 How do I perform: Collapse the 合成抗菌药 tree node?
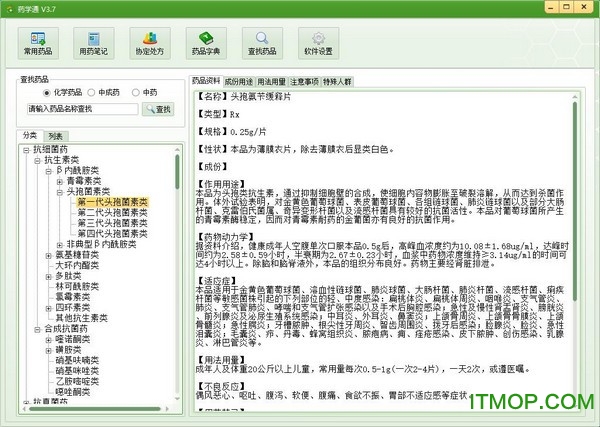[37, 329]
